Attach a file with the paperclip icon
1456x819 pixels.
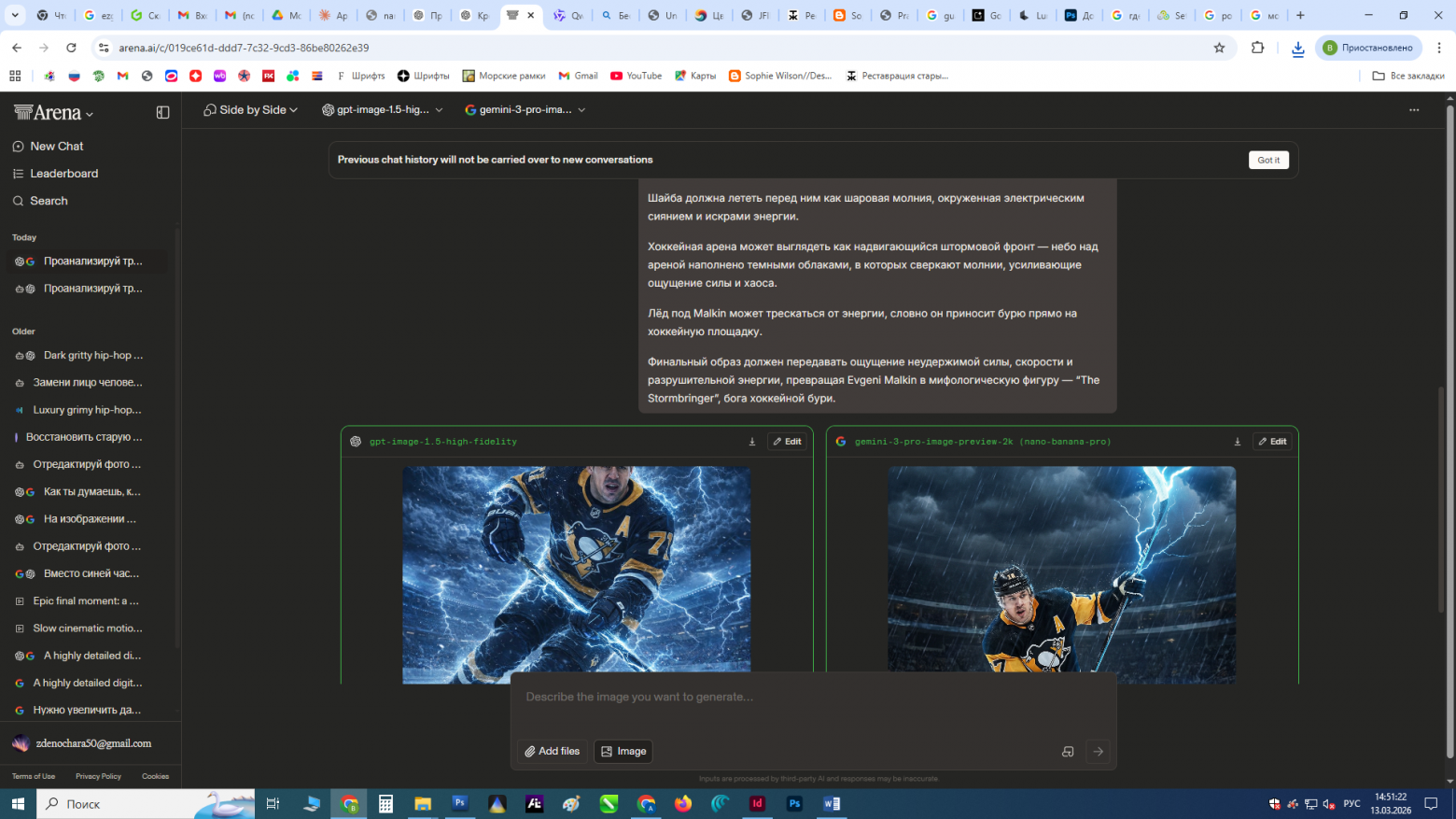pyautogui.click(x=552, y=751)
